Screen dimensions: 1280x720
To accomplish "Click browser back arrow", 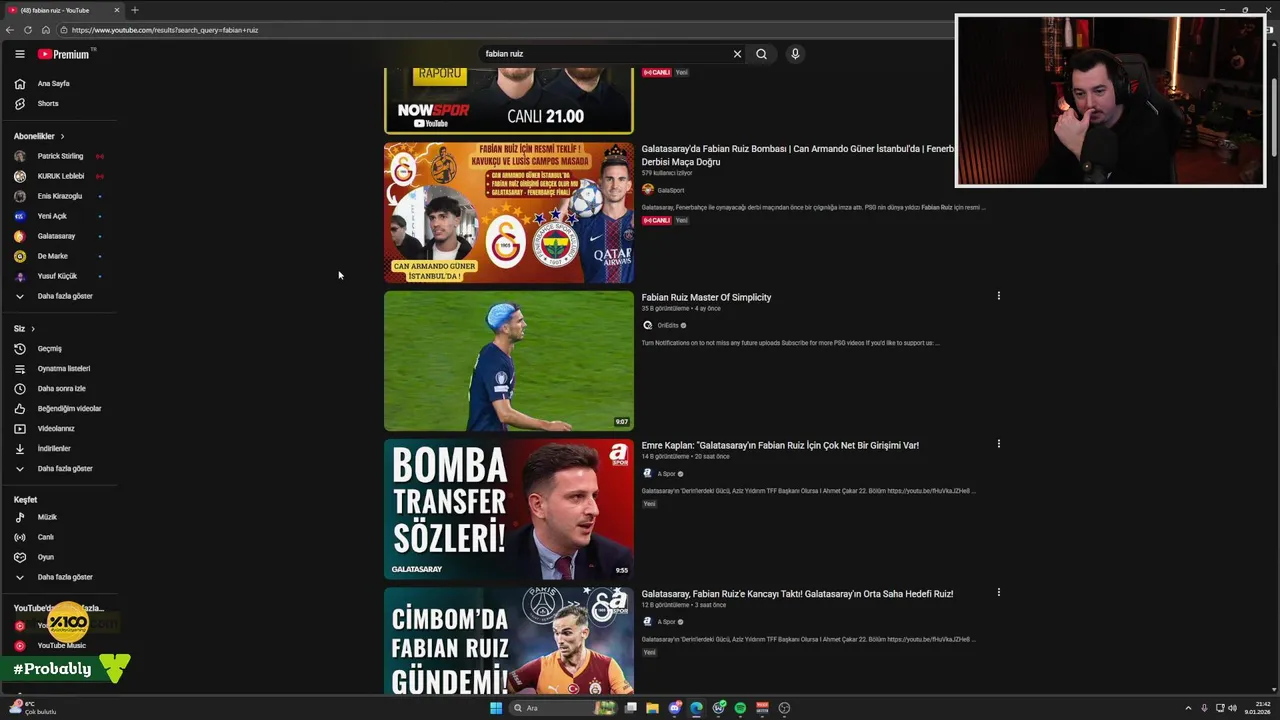I will [10, 30].
